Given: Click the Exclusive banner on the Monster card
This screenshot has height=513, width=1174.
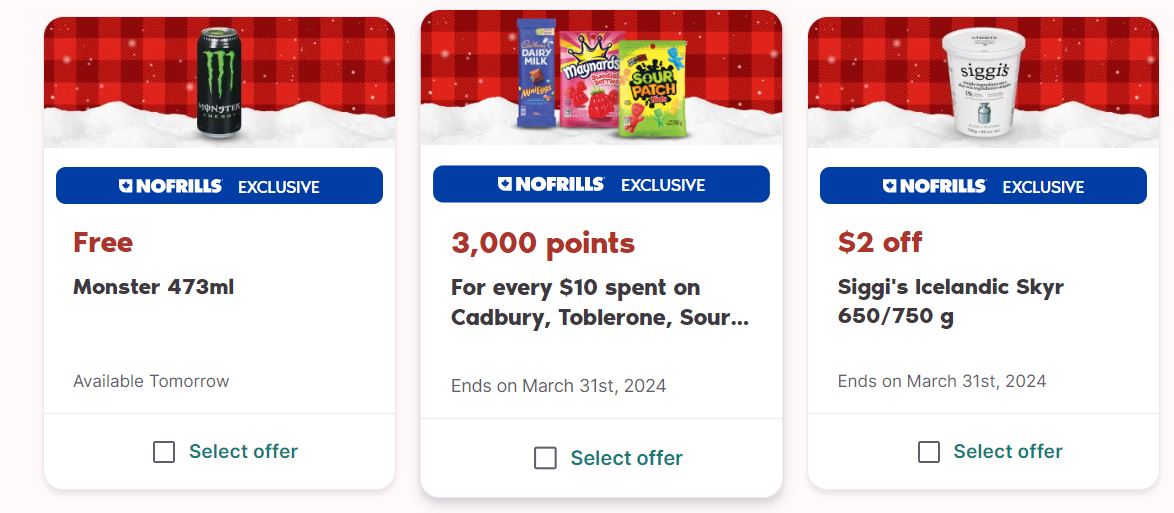Looking at the screenshot, I should click(x=219, y=186).
